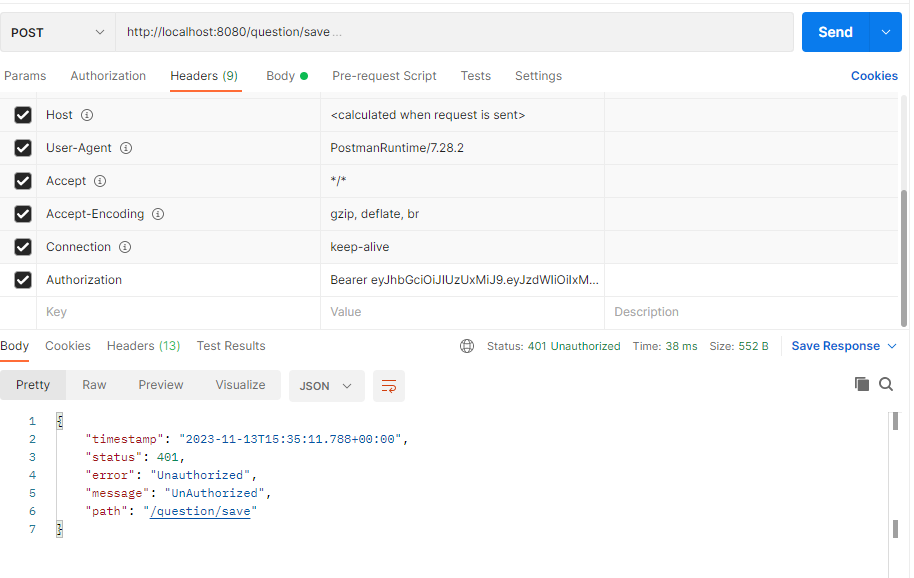914x578 pixels.
Task: Uncheck the Host header
Action: (x=22, y=115)
